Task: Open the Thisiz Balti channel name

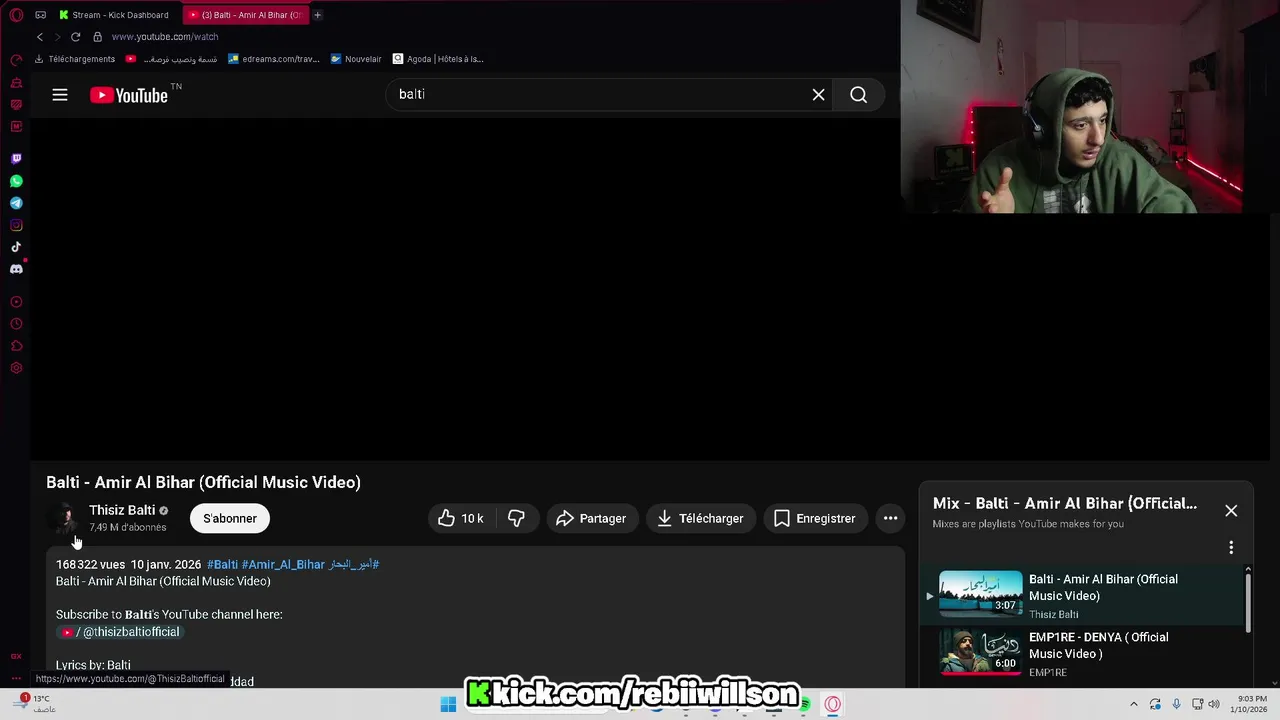Action: click(122, 510)
